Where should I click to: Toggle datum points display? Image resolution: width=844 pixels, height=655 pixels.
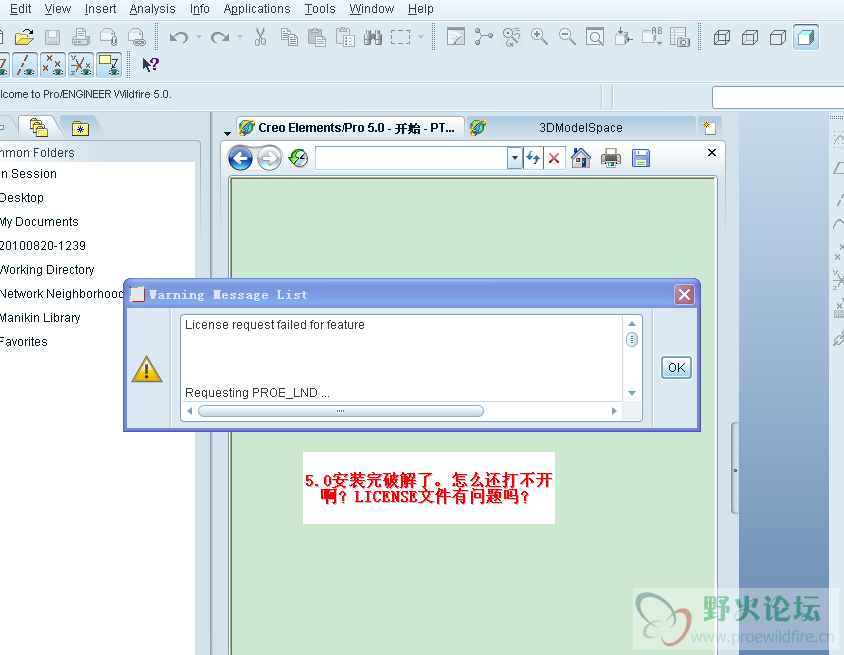(x=53, y=65)
